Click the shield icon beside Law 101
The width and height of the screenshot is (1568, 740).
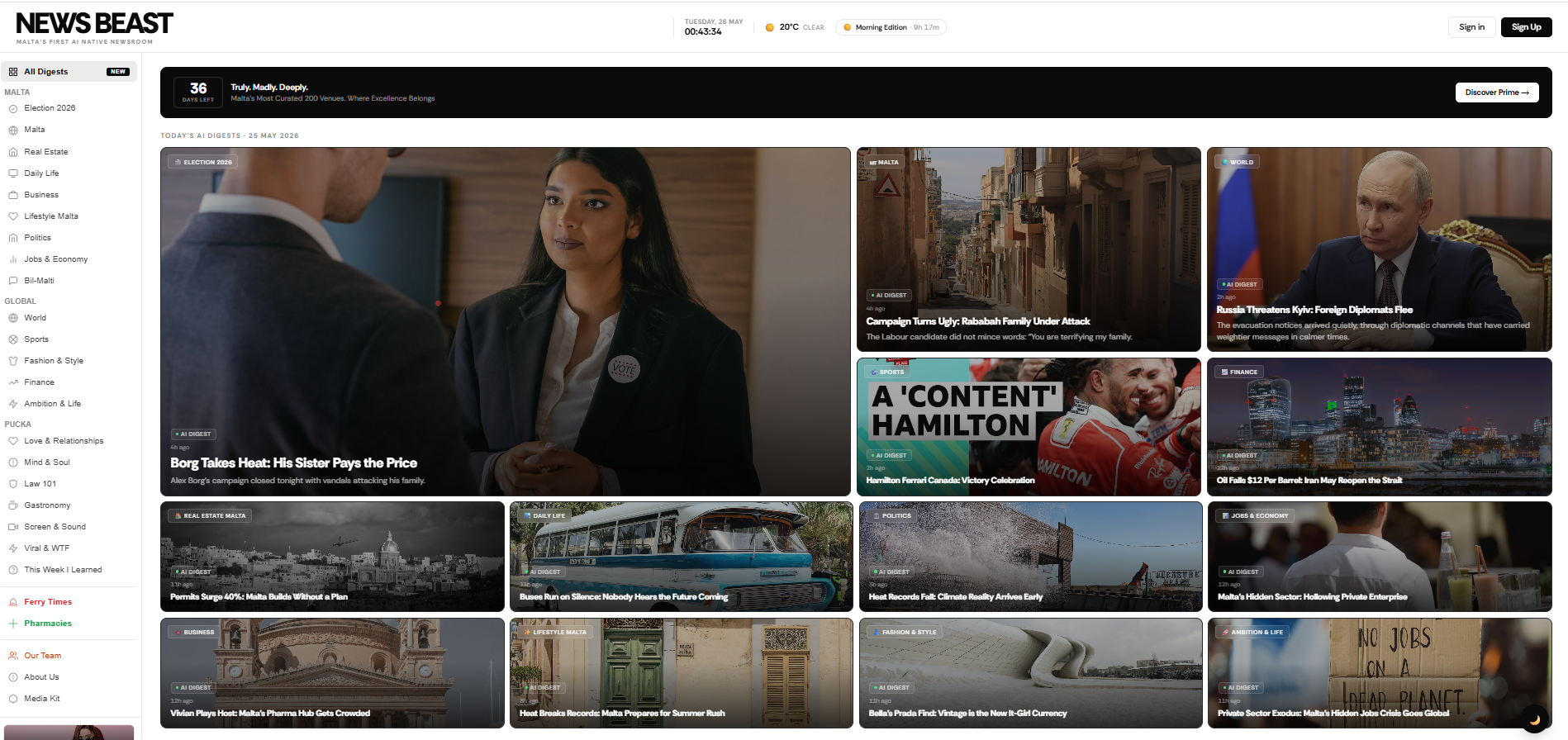13,484
